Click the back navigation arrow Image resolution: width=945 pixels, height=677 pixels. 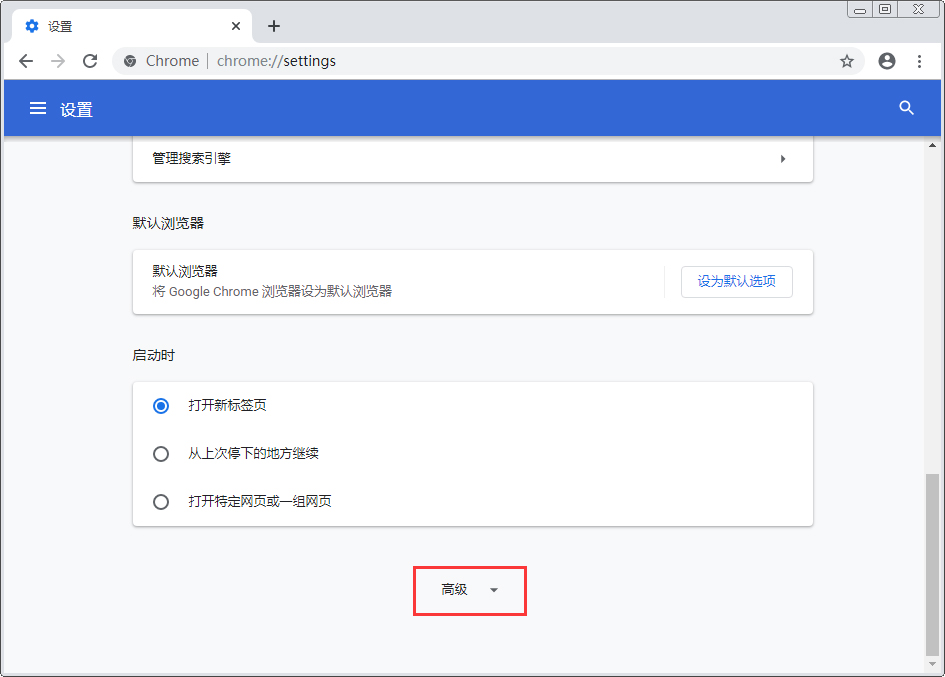click(x=26, y=61)
